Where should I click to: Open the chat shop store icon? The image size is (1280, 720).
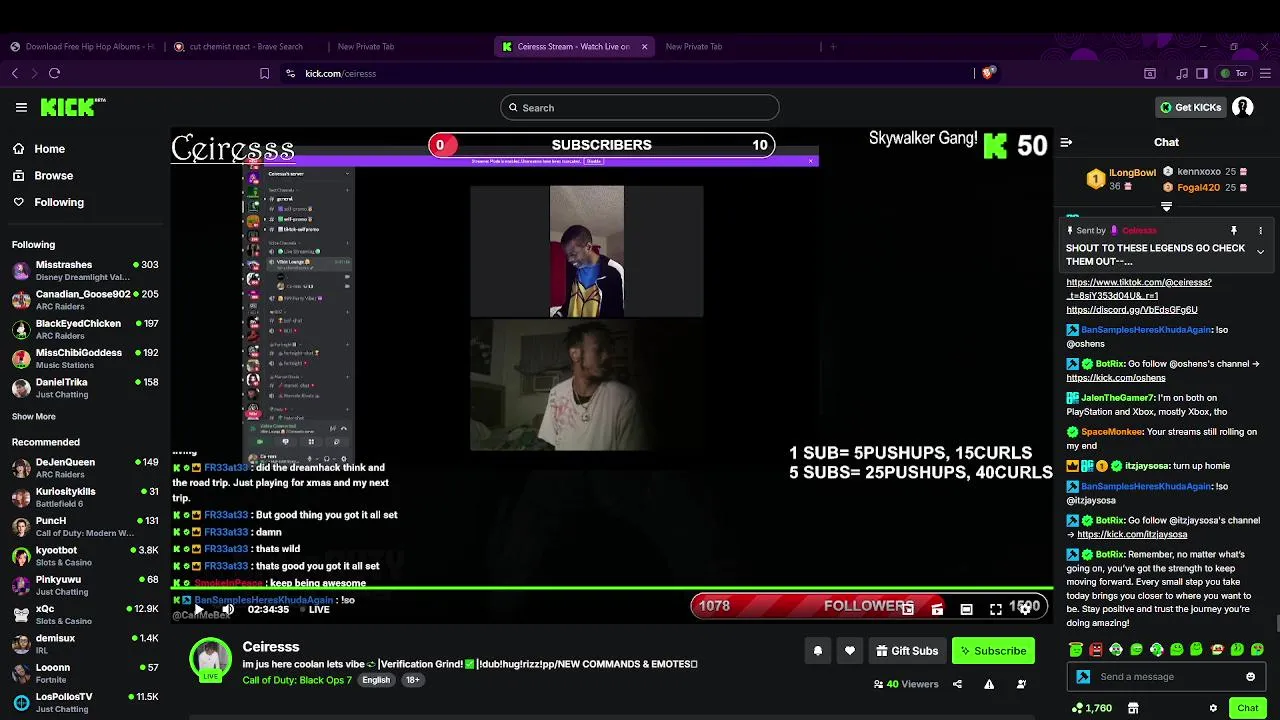1133,708
